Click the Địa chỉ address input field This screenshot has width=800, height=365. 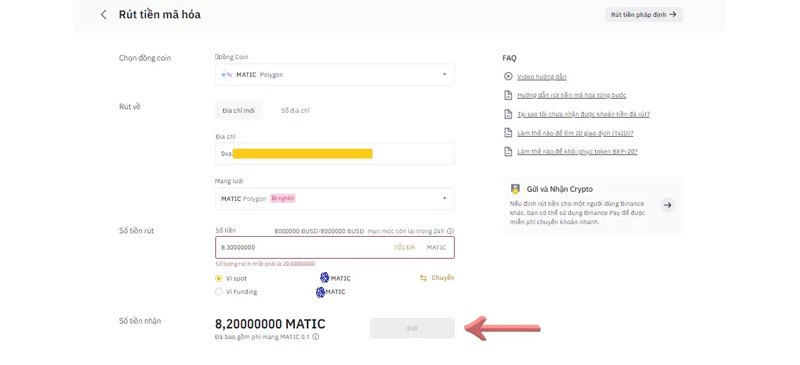335,154
